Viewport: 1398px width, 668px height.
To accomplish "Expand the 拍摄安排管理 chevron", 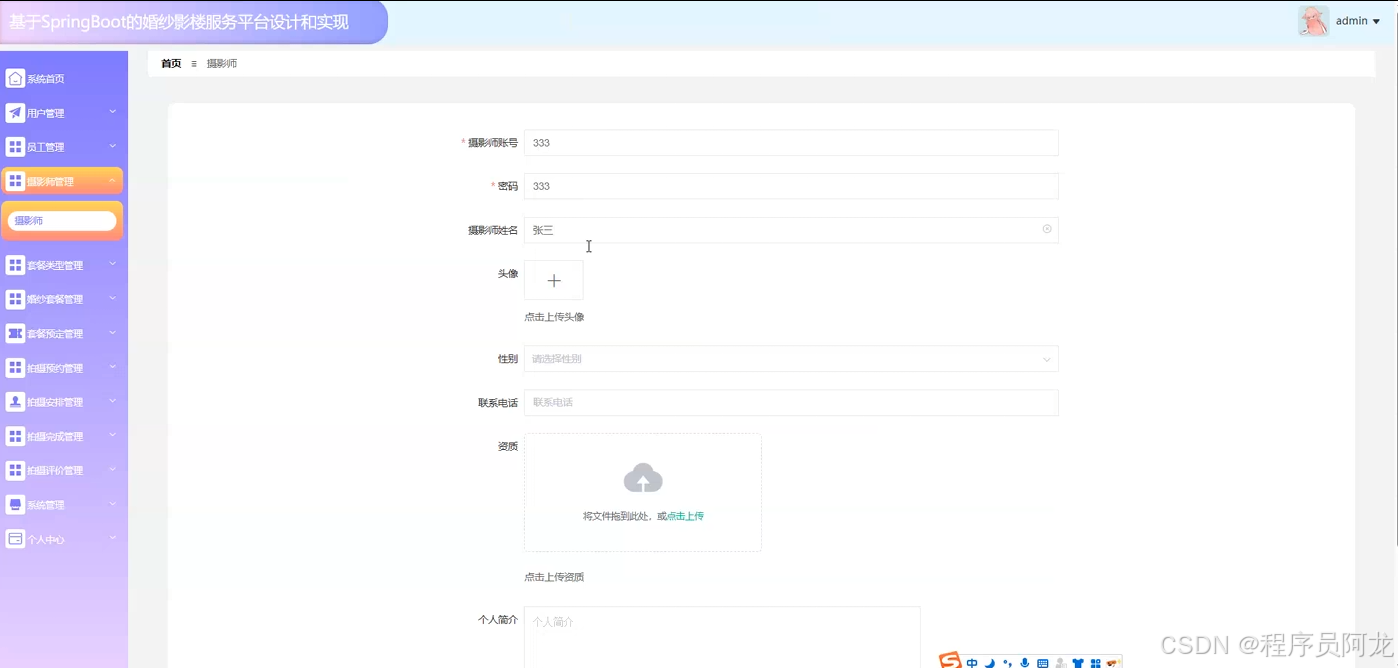I will pyautogui.click(x=113, y=401).
